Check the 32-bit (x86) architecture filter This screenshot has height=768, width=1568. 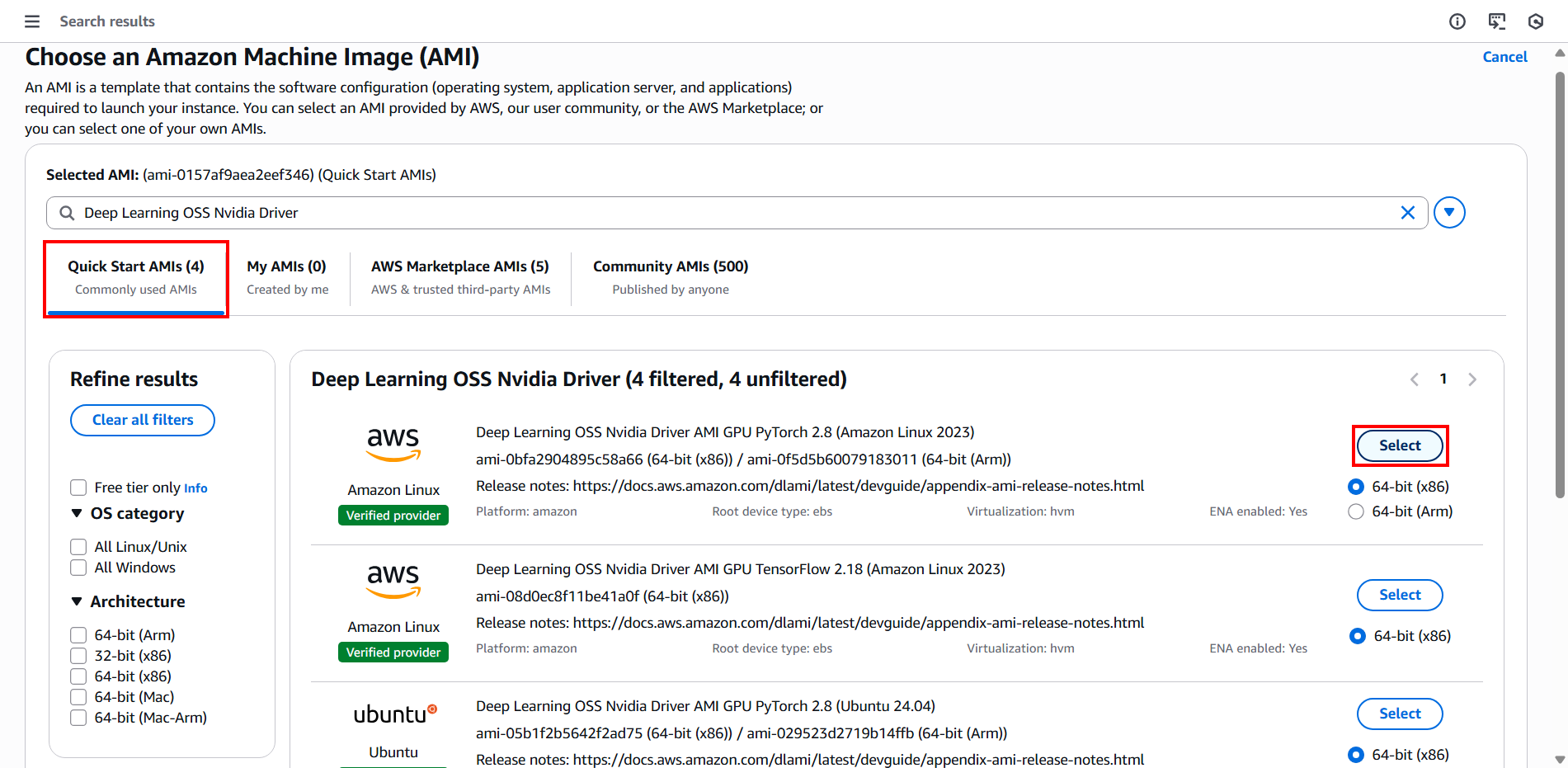tap(78, 656)
